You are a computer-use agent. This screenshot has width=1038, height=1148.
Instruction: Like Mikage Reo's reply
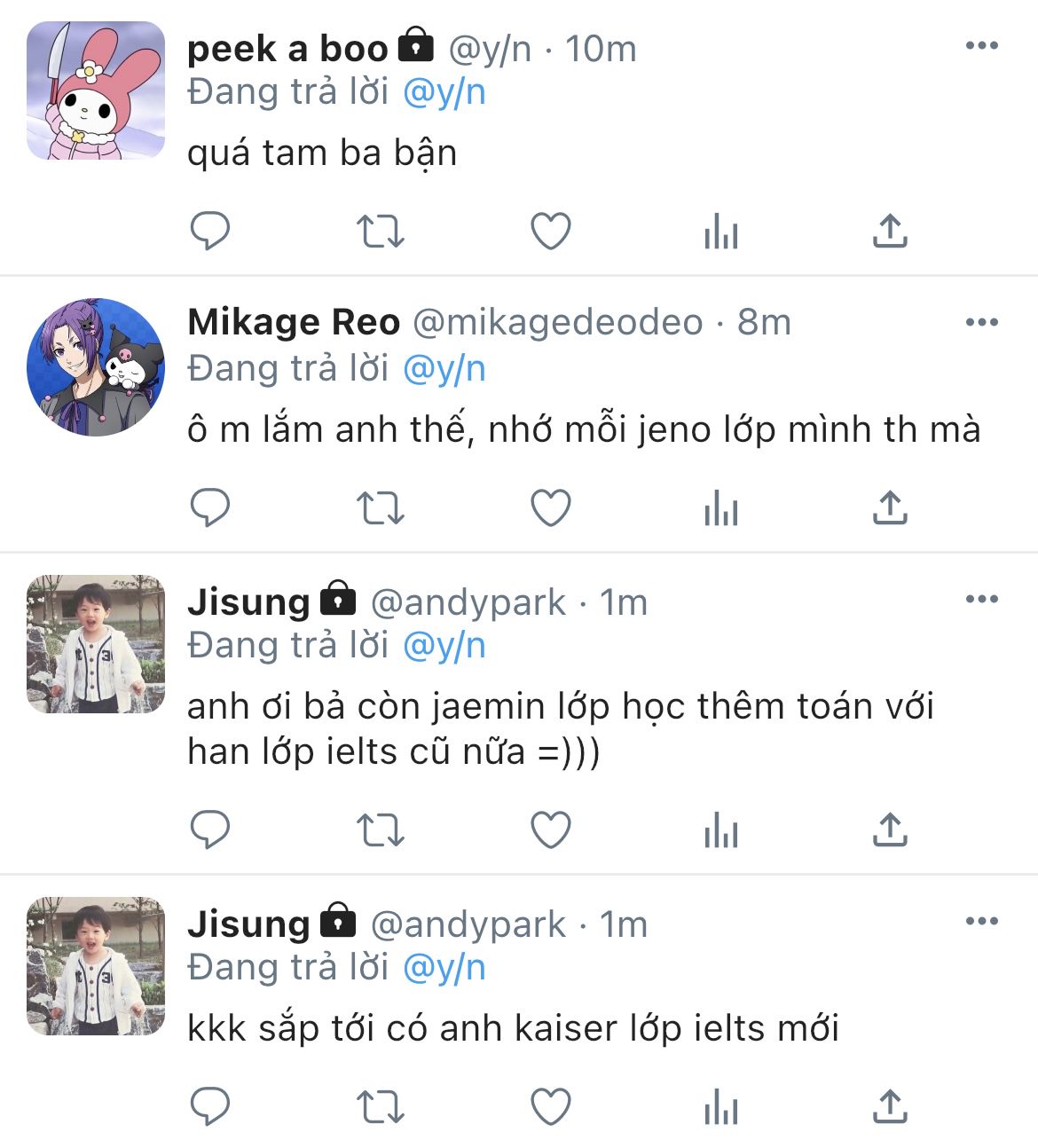[x=551, y=508]
